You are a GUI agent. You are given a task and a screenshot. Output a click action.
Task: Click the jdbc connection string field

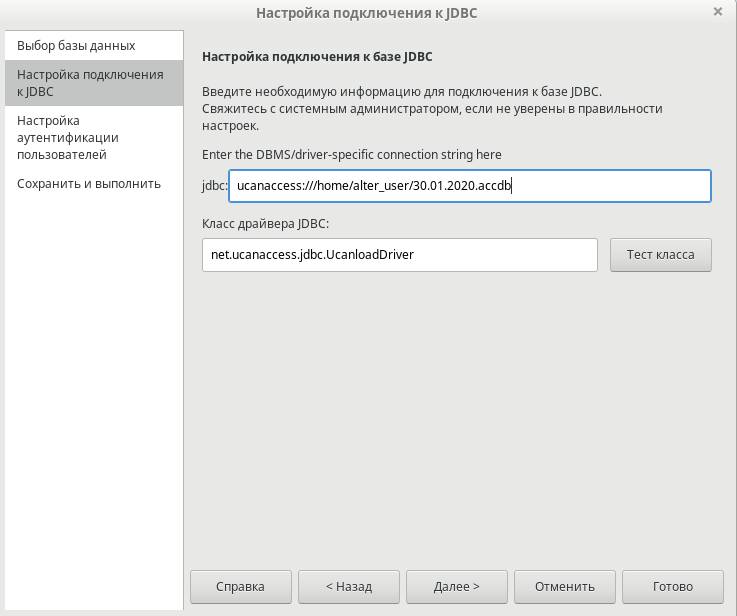[x=470, y=186]
